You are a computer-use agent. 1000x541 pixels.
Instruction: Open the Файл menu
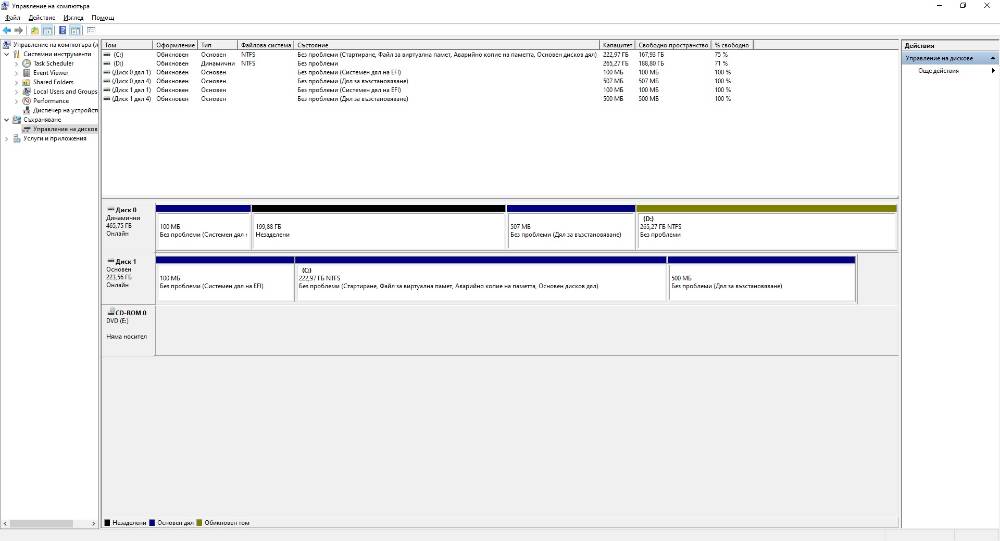point(13,18)
